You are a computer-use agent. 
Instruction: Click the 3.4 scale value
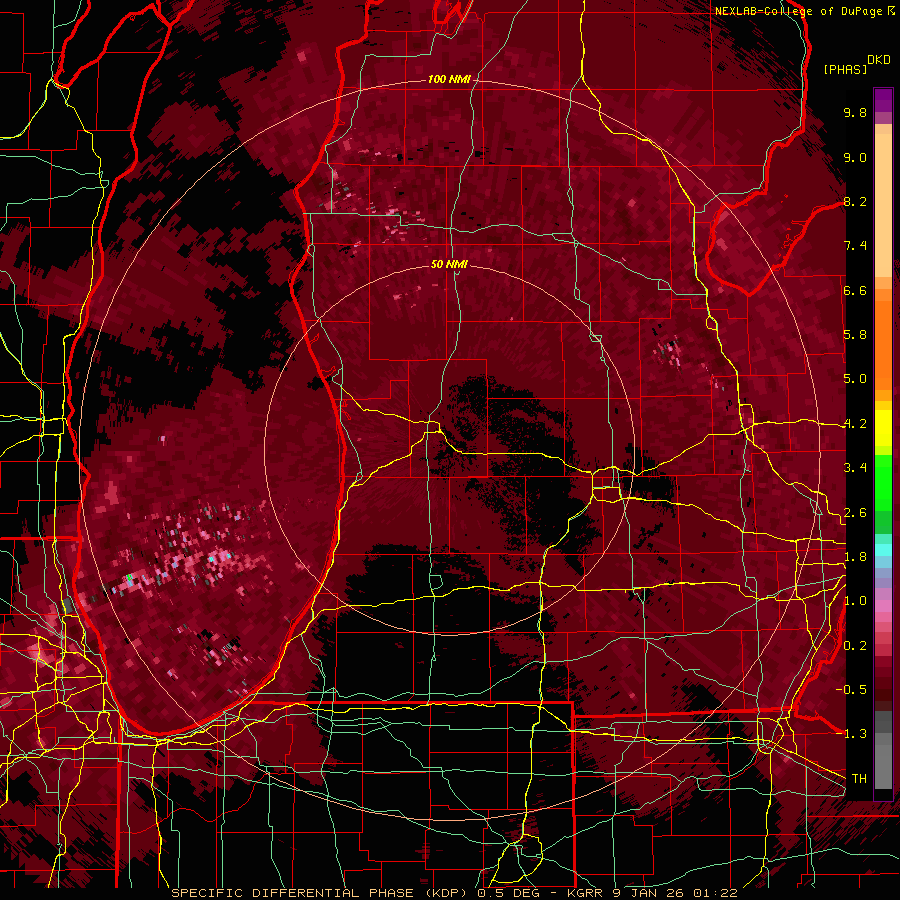pyautogui.click(x=855, y=468)
